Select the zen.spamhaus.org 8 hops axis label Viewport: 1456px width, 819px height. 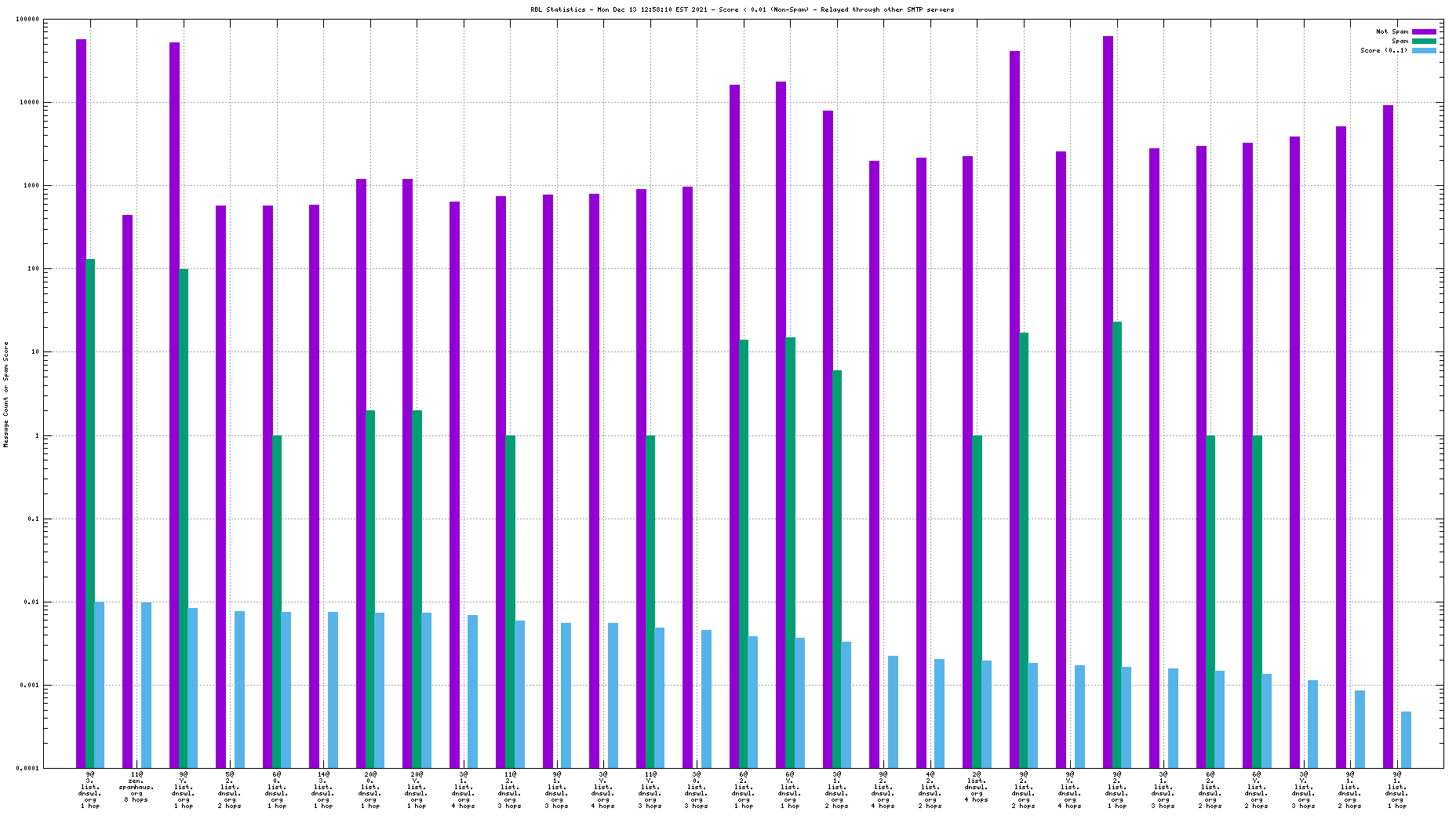click(x=136, y=787)
